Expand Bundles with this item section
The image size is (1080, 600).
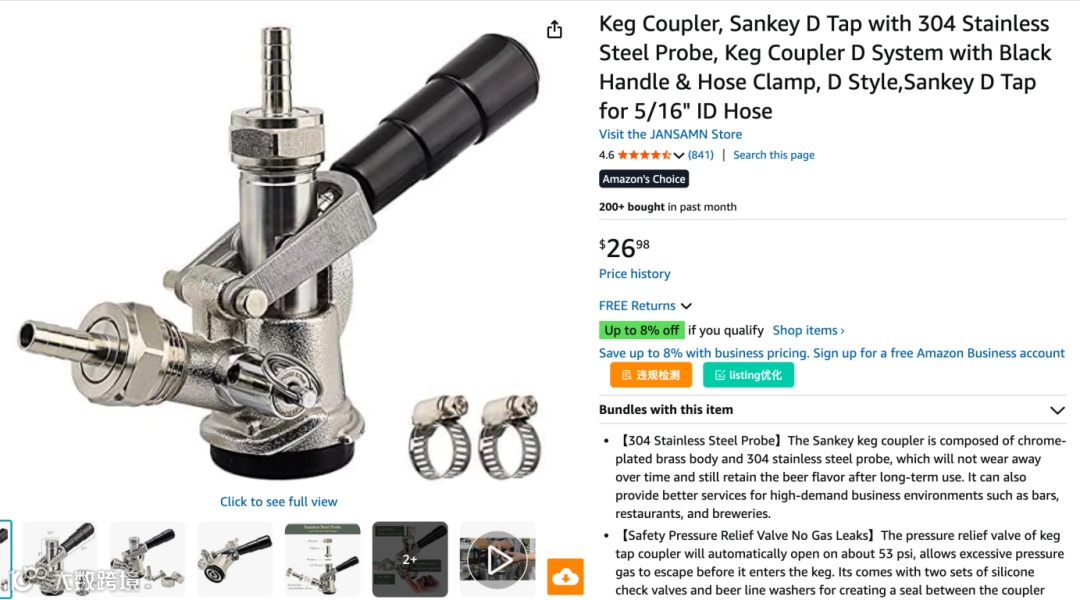[x=1057, y=410]
